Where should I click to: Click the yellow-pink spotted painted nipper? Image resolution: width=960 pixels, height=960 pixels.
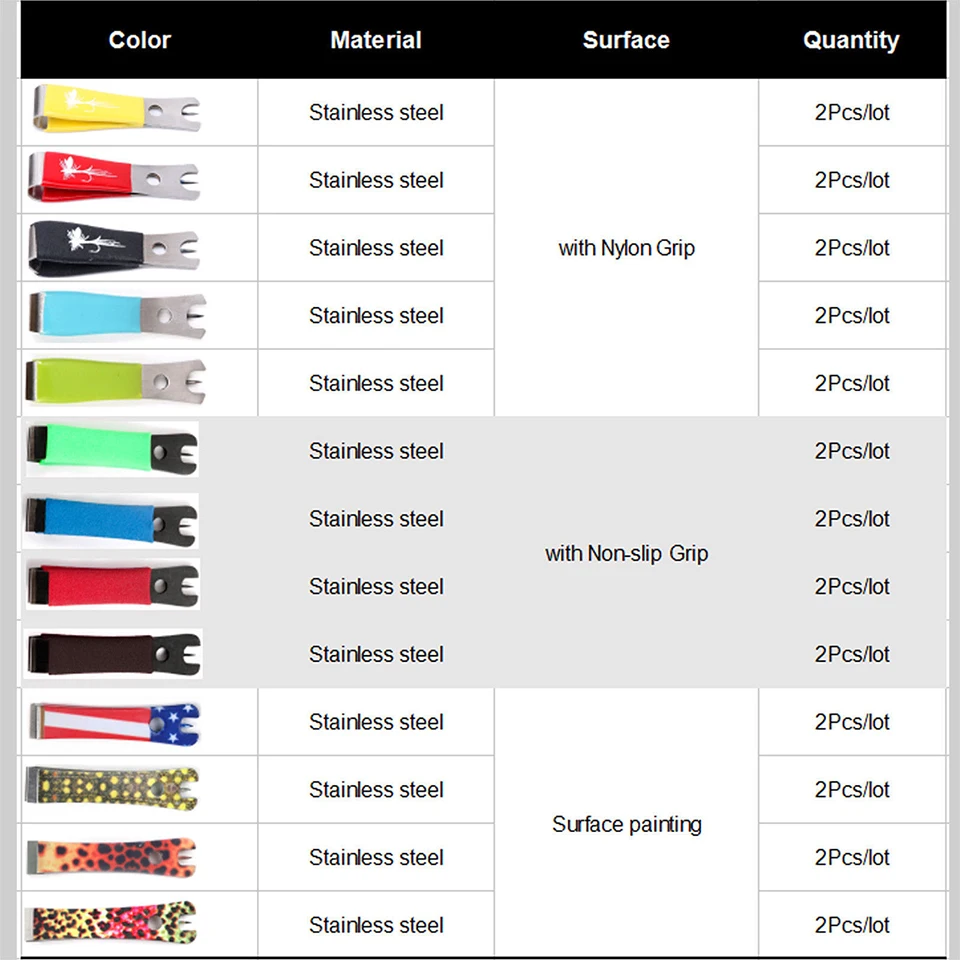(x=111, y=923)
